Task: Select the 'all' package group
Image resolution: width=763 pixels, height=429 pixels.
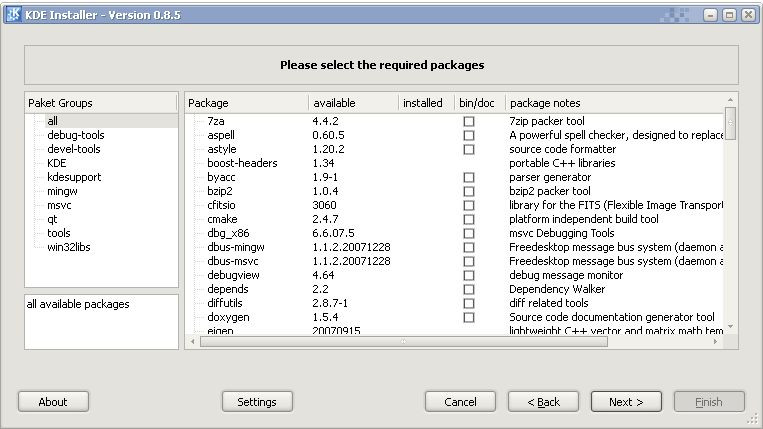Action: point(53,121)
